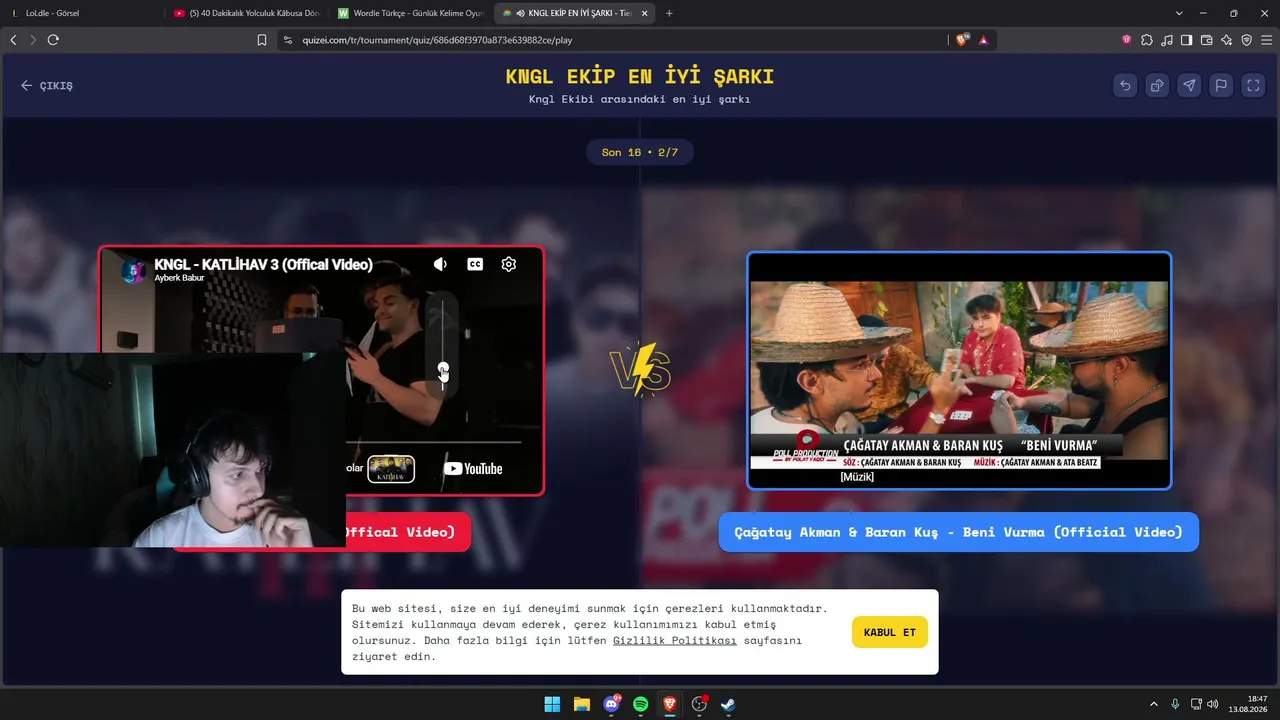Toggle closed captions on KATLİHAV 3 video
Viewport: 1280px width, 720px height.
pyautogui.click(x=475, y=264)
